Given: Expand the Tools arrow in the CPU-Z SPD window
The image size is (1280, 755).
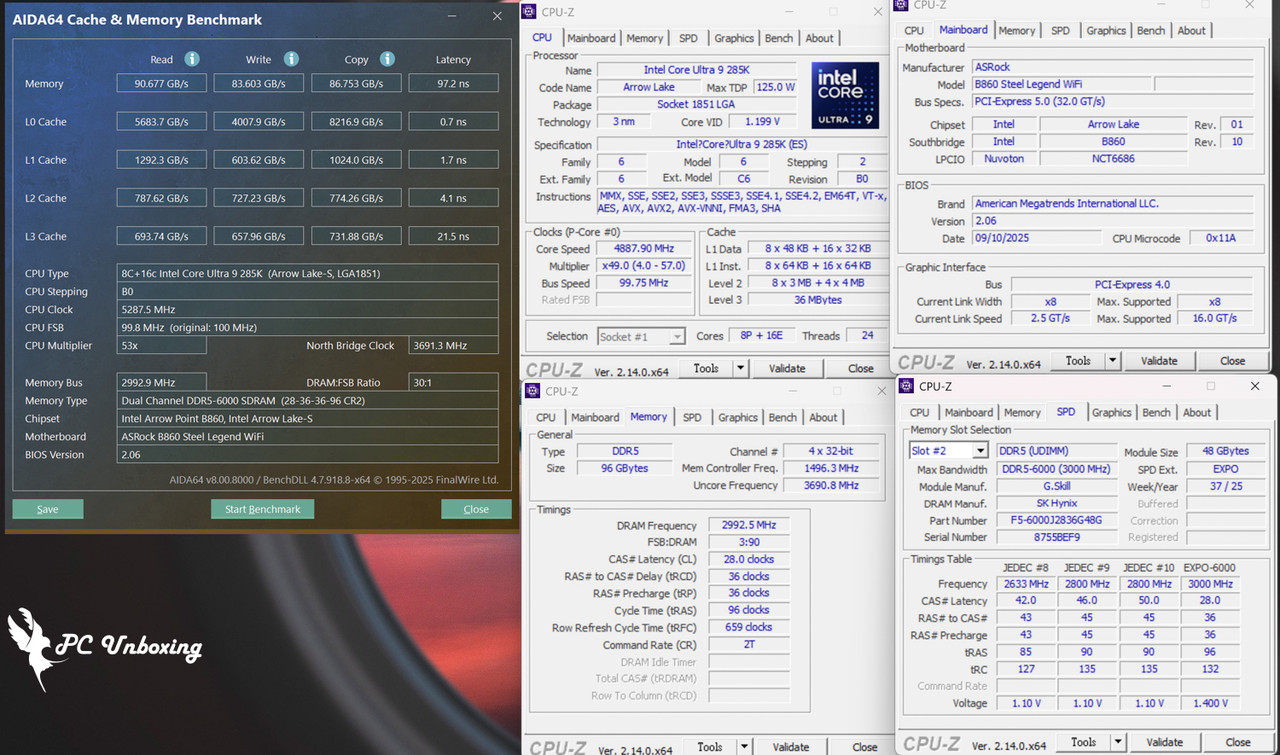Looking at the screenshot, I should (x=1119, y=742).
